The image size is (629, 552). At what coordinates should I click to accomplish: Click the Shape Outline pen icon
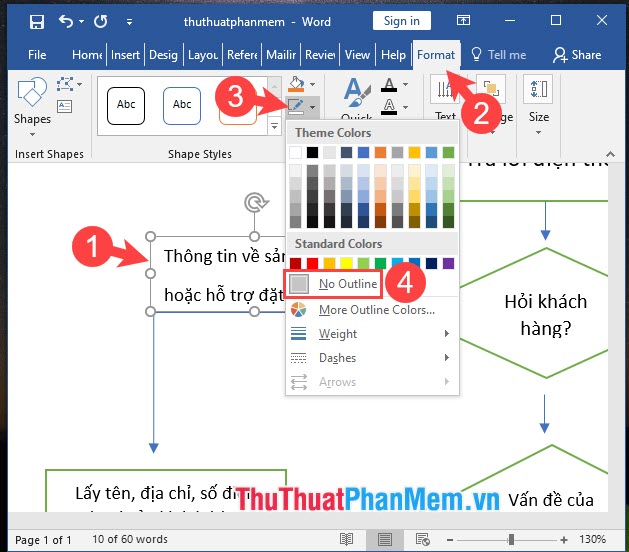[296, 106]
